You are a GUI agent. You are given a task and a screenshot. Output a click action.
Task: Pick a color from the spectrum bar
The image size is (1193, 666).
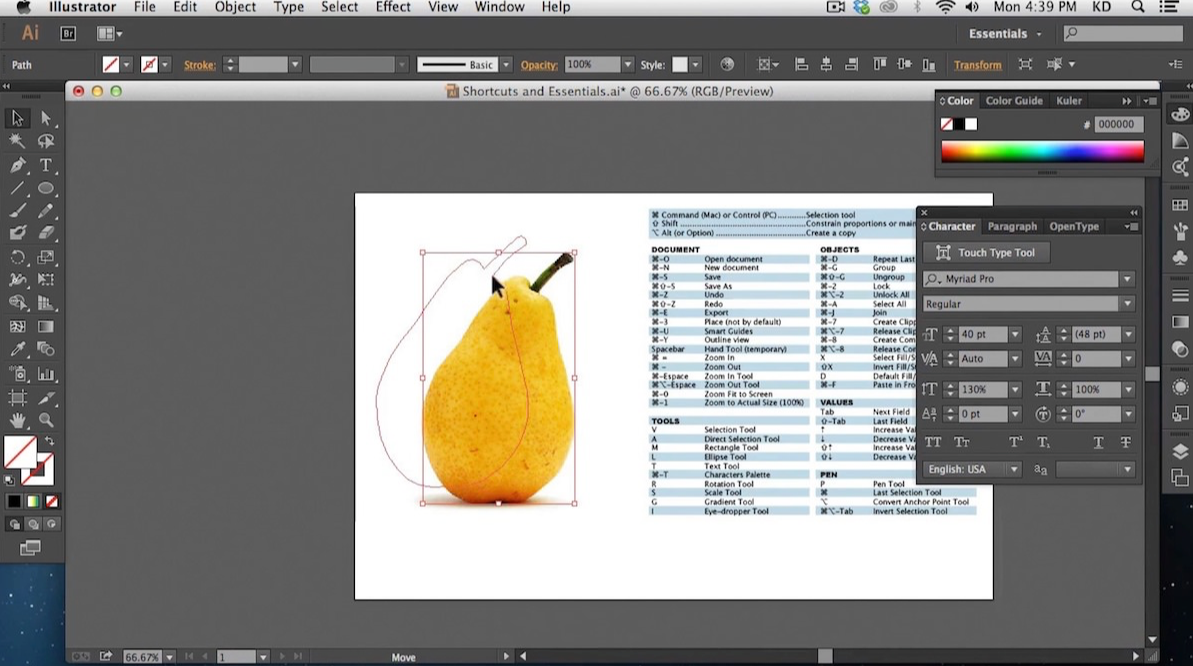pos(1042,152)
